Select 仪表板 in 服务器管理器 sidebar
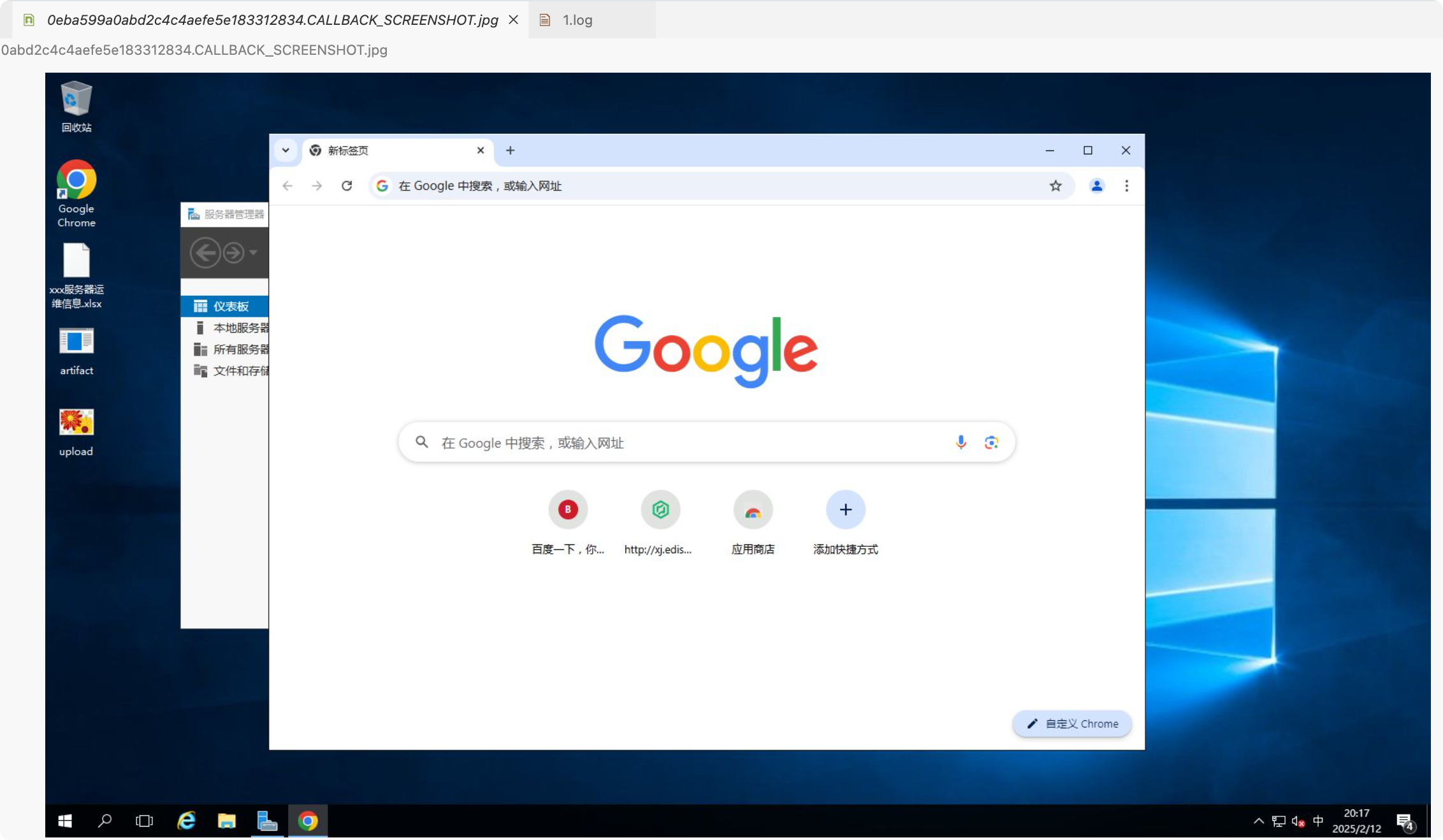The height and width of the screenshot is (840, 1443). point(224,306)
